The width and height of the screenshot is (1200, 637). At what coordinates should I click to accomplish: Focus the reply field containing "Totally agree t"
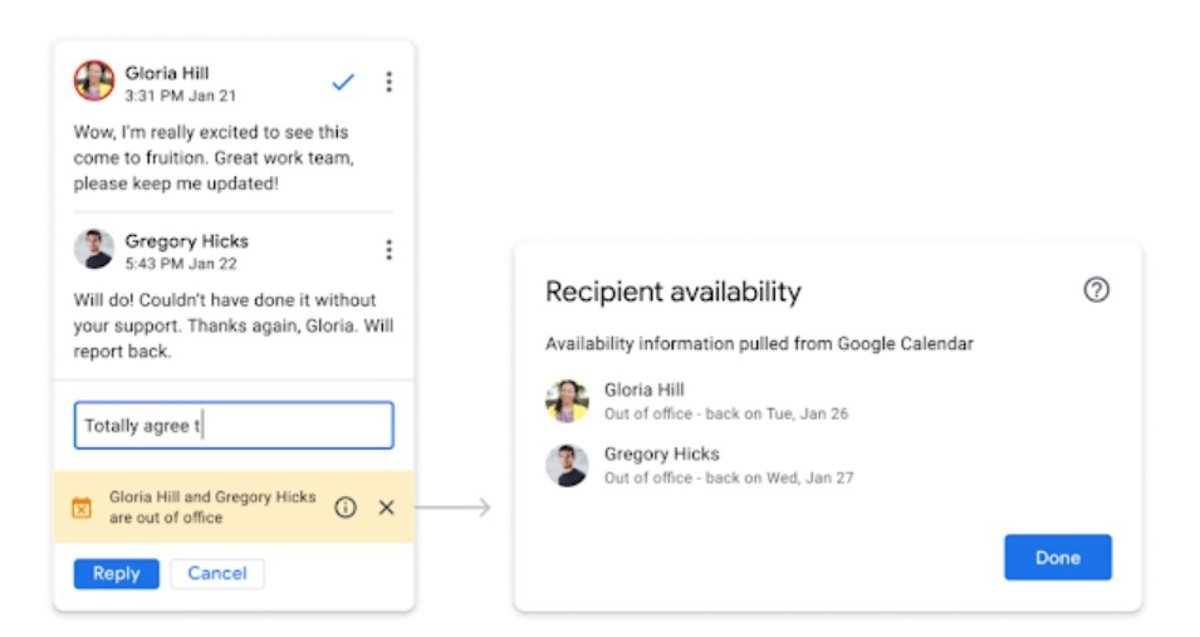point(233,426)
